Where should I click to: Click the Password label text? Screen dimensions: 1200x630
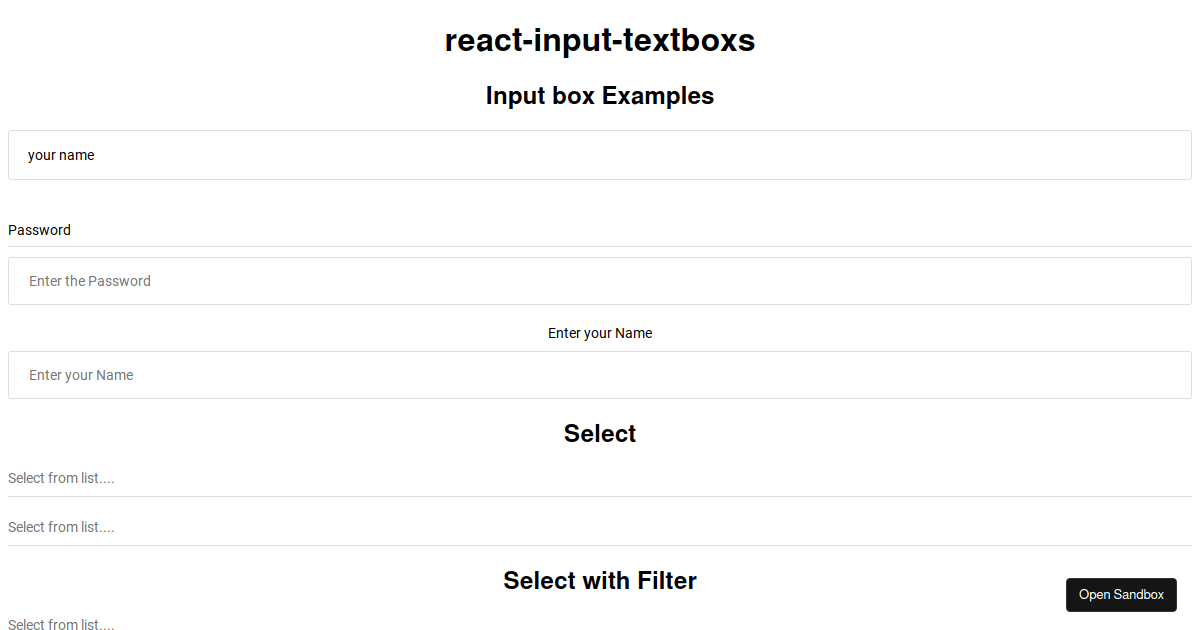coord(39,230)
